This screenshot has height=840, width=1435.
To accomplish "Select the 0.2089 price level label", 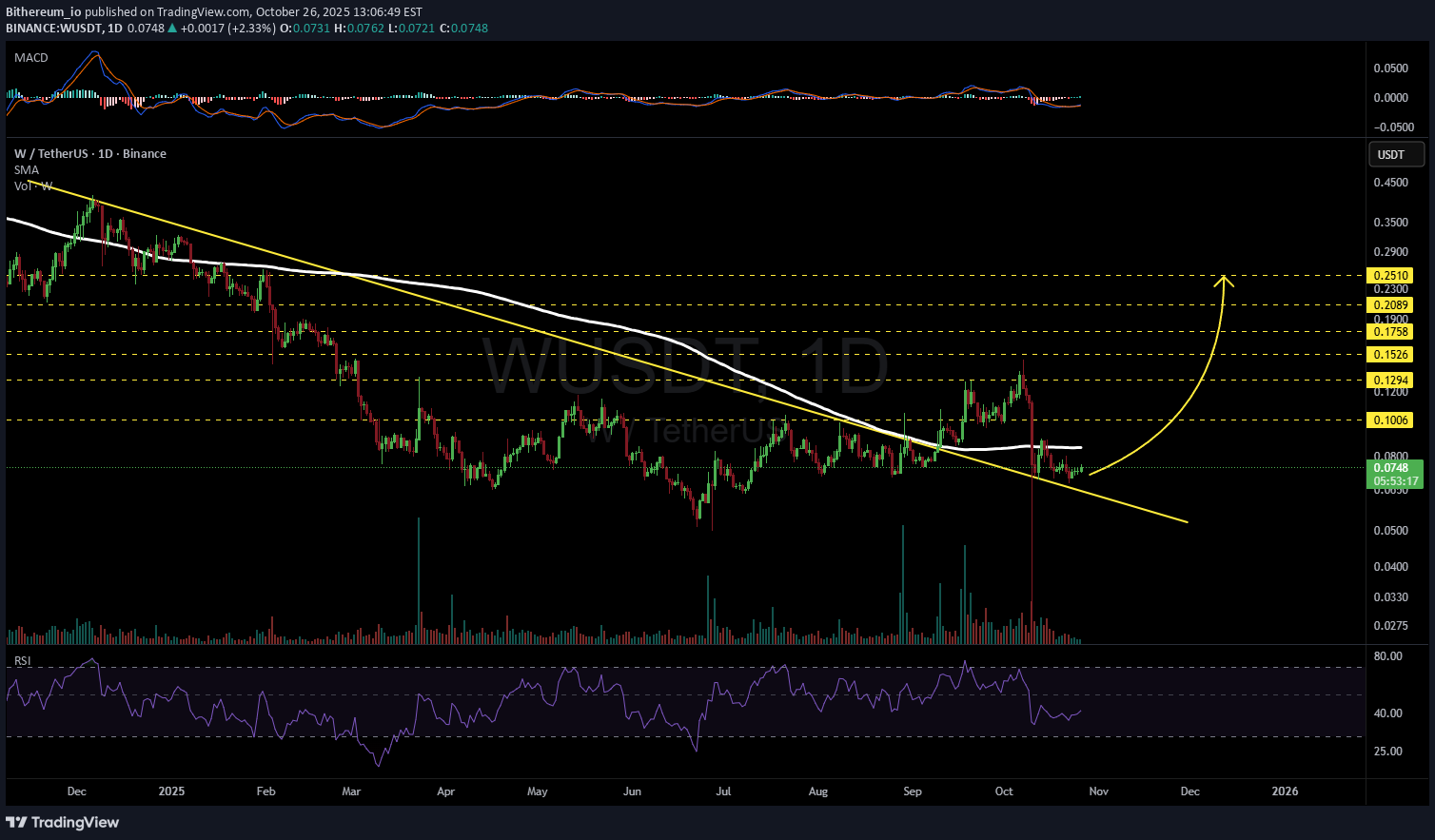I will click(x=1389, y=305).
